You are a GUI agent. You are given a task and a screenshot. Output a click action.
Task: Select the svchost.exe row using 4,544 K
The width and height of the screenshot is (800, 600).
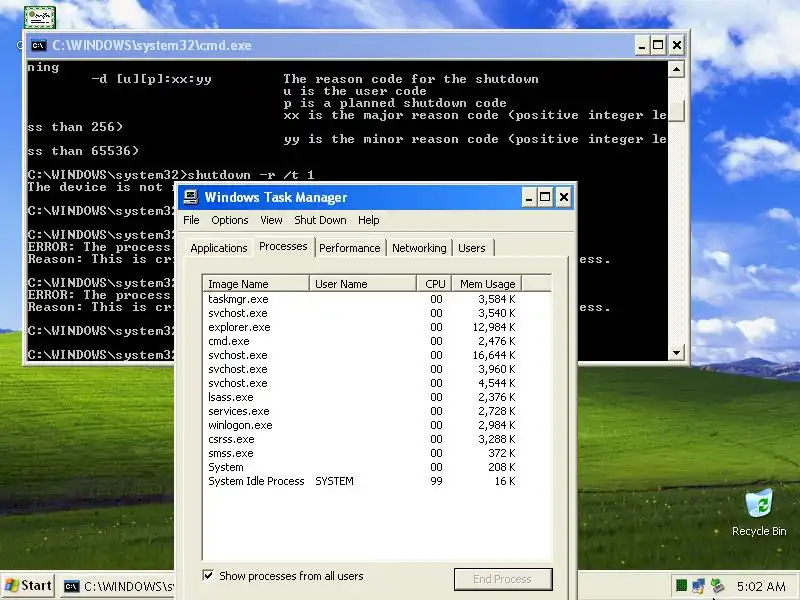(x=362, y=383)
